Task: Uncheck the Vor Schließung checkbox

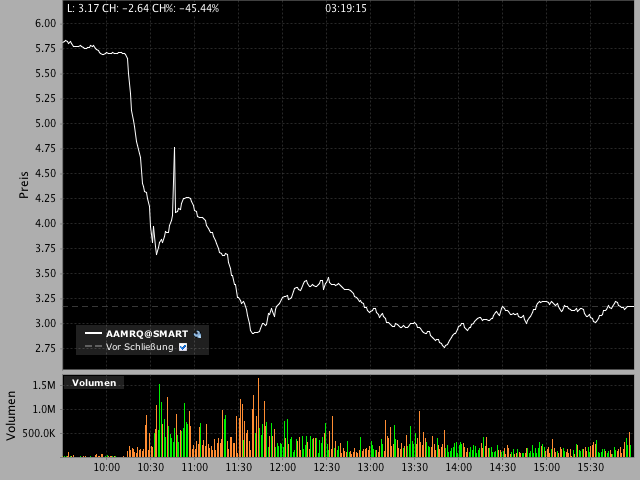Action: click(x=183, y=347)
